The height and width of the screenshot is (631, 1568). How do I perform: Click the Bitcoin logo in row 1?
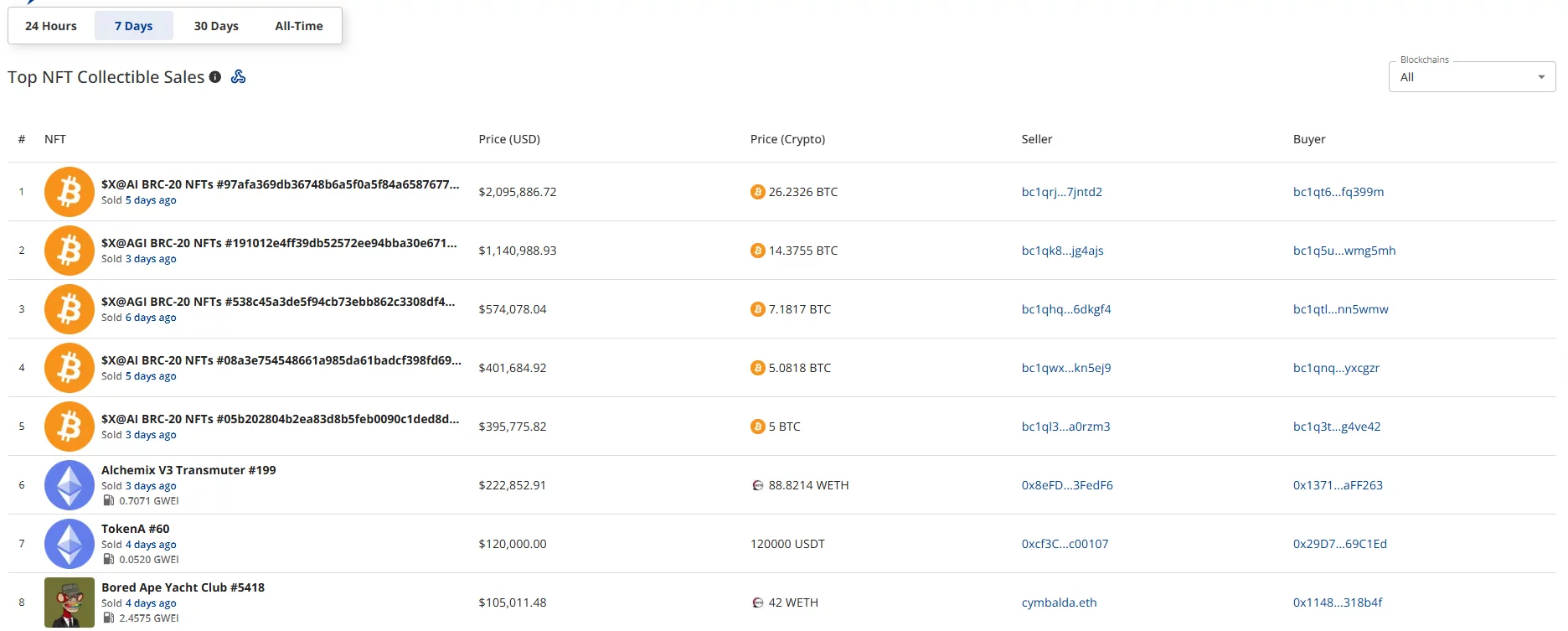coord(70,192)
